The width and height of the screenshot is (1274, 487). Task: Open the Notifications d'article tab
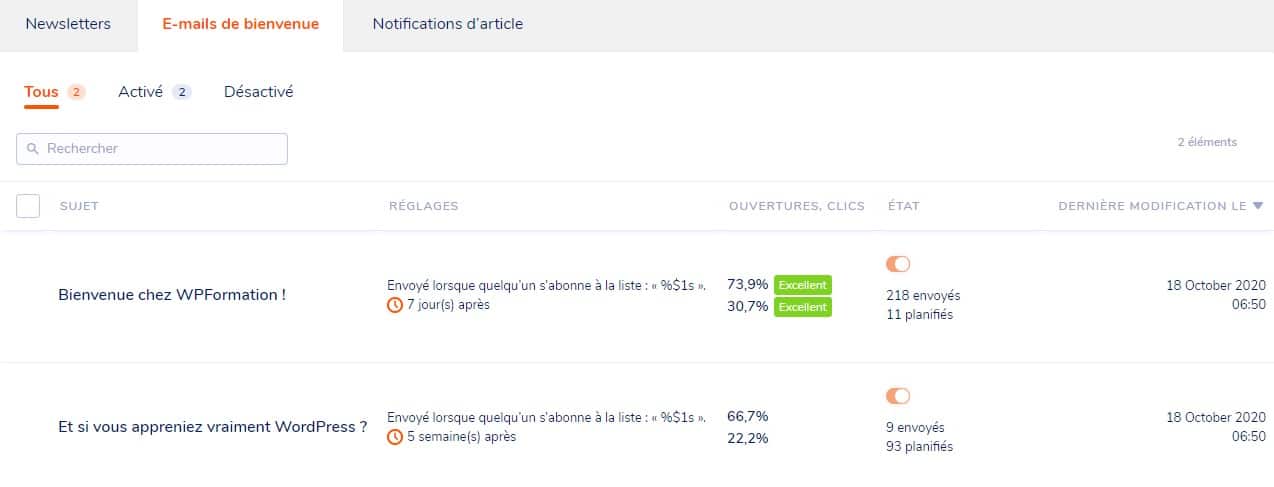coord(447,24)
